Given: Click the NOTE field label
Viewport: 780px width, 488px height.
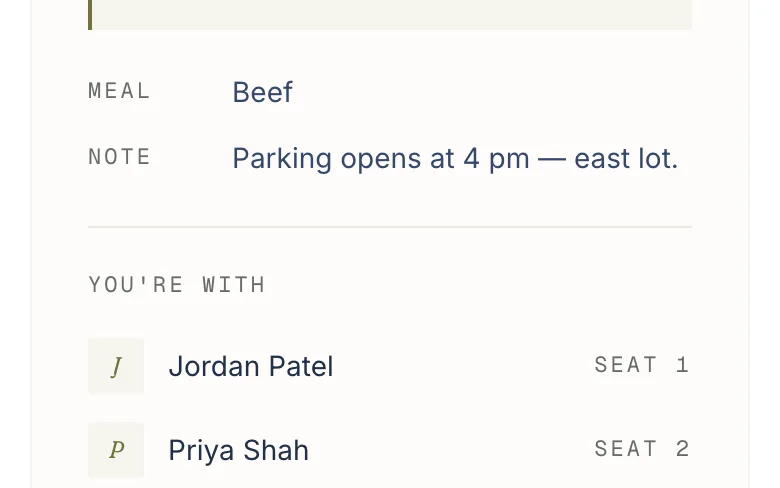Looking at the screenshot, I should 119,157.
